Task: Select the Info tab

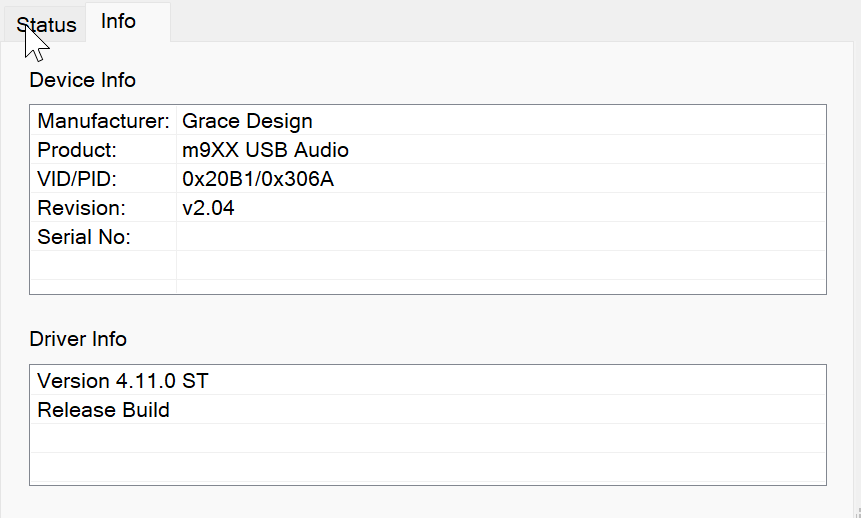Action: click(x=118, y=21)
